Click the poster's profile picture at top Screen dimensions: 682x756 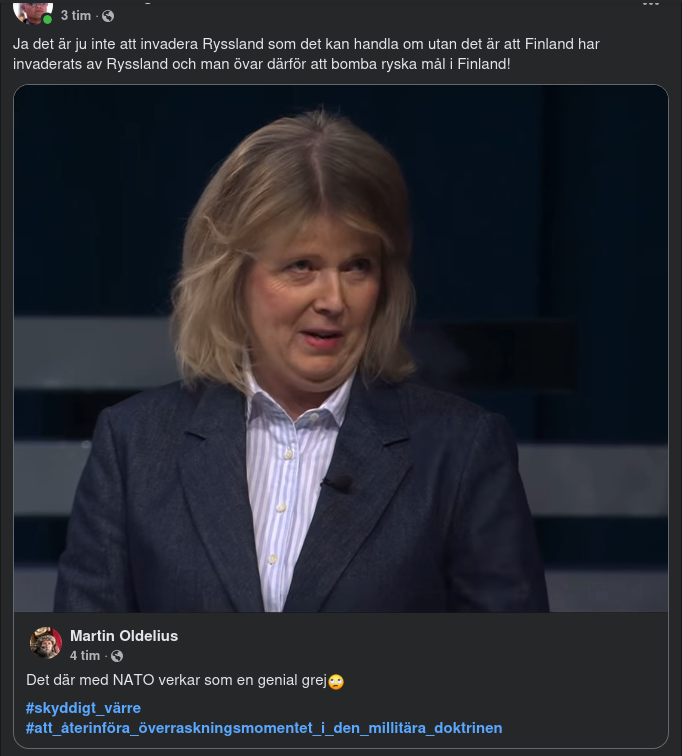[x=32, y=9]
